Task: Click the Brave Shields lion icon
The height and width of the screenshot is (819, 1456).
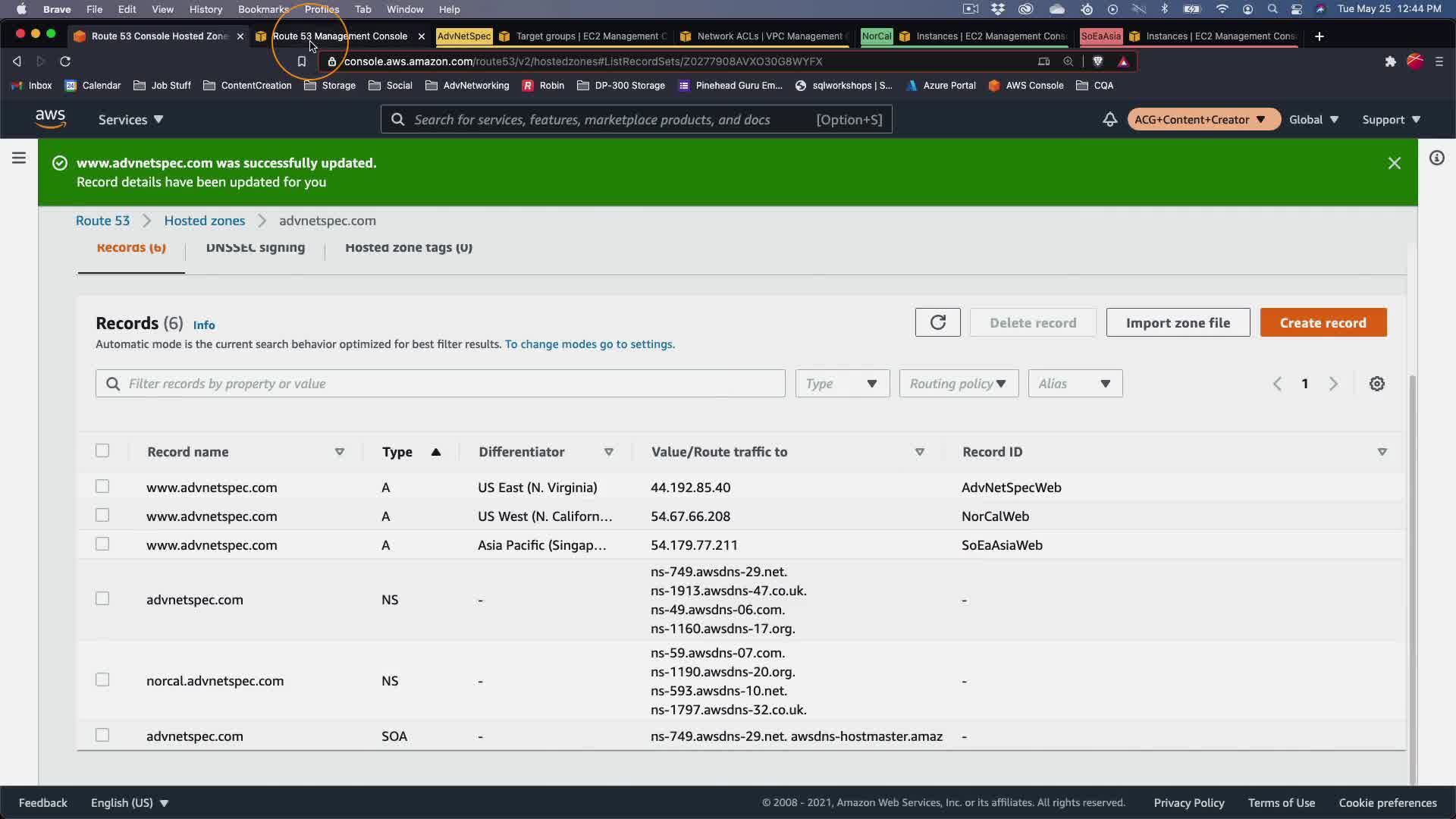Action: point(1097,61)
